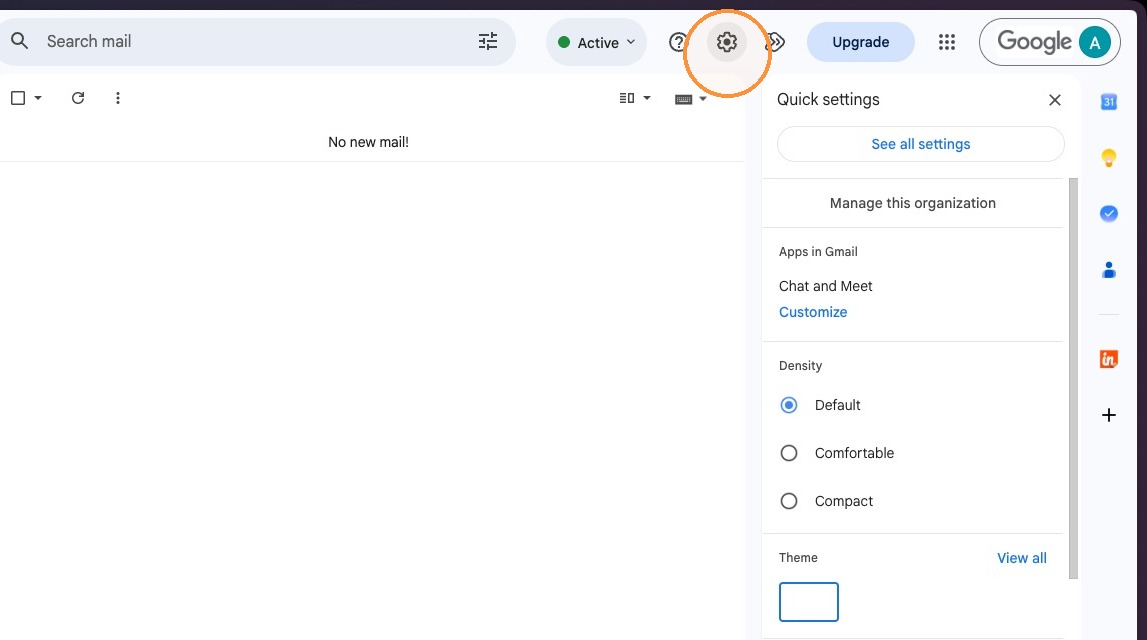Click the Quick settings scrollbar
This screenshot has width=1147, height=640.
tap(1073, 378)
